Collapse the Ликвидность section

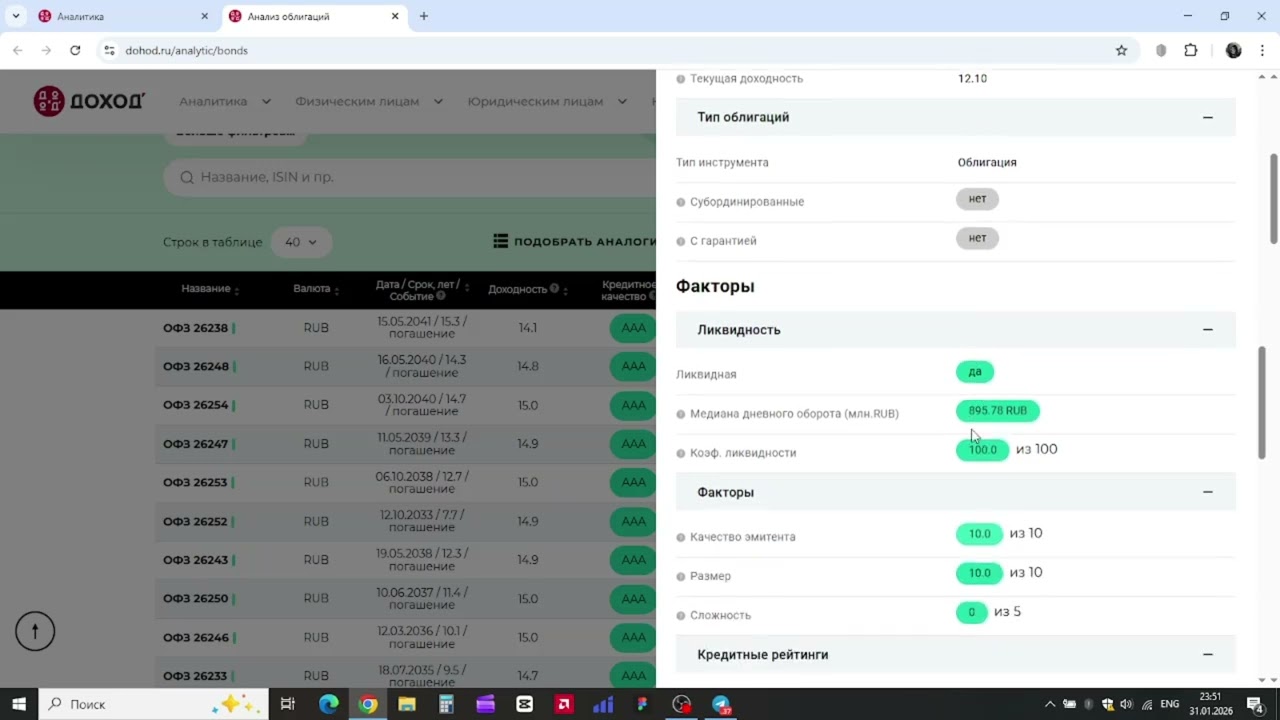[1208, 329]
